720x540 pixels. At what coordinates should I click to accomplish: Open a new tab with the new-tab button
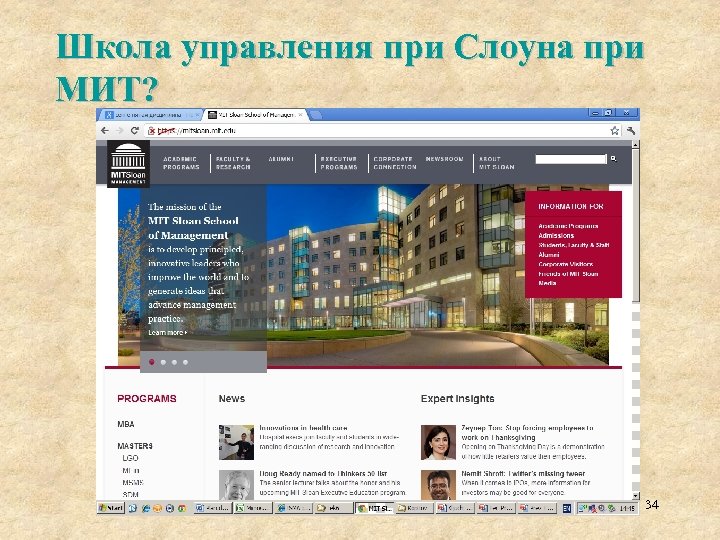pos(316,115)
